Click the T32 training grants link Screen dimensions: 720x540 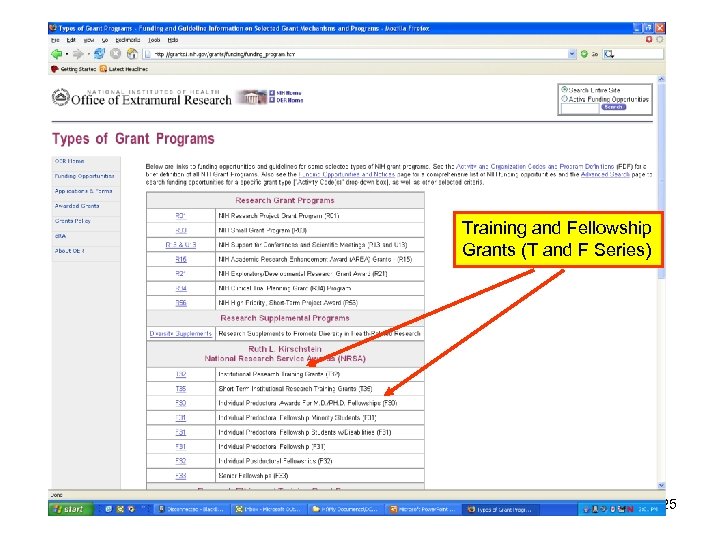(181, 375)
